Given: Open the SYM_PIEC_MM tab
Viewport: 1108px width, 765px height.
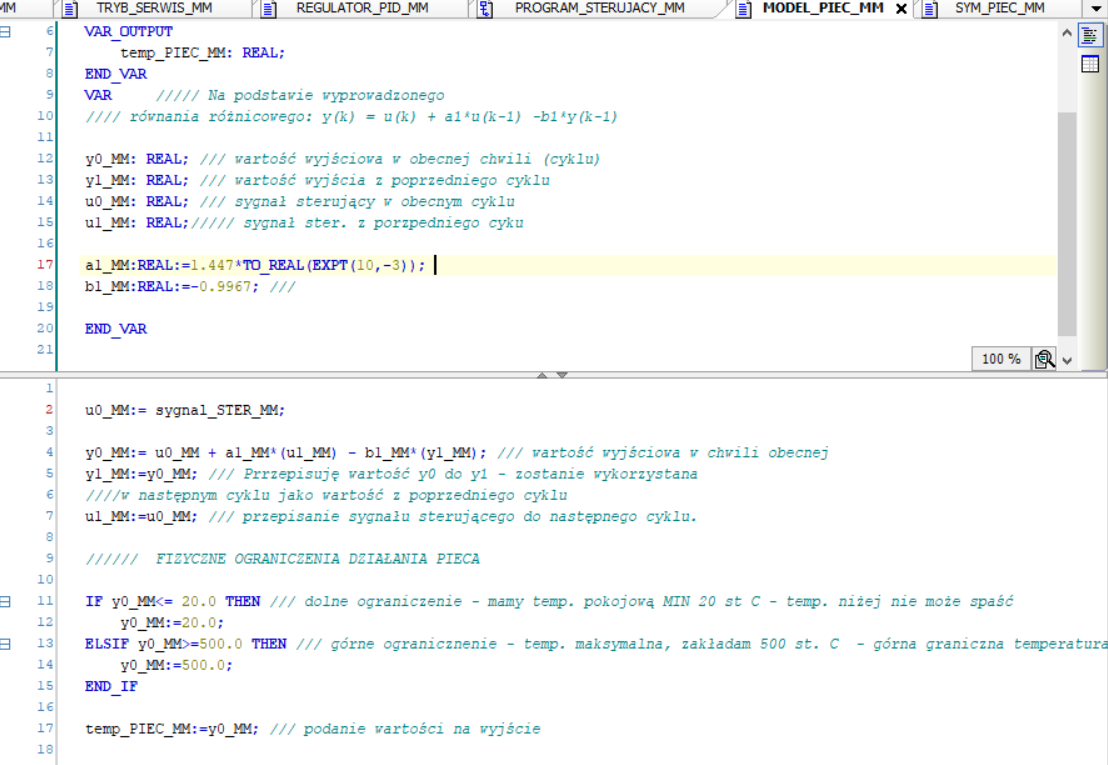Looking at the screenshot, I should [999, 8].
